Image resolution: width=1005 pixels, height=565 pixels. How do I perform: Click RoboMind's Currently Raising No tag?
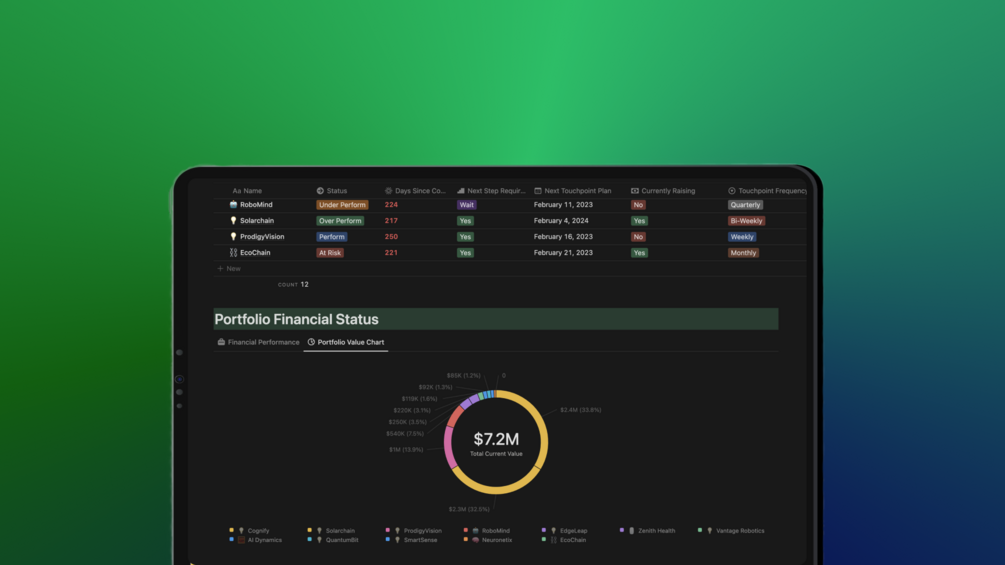638,205
